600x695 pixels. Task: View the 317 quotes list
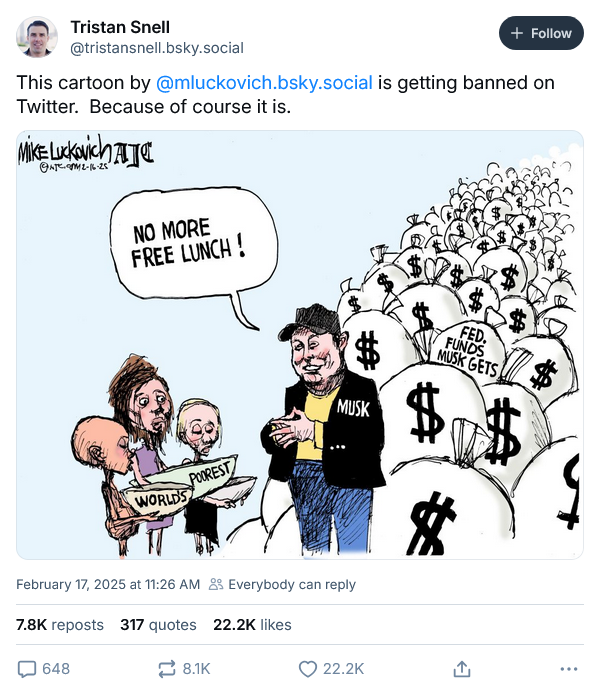(x=158, y=625)
